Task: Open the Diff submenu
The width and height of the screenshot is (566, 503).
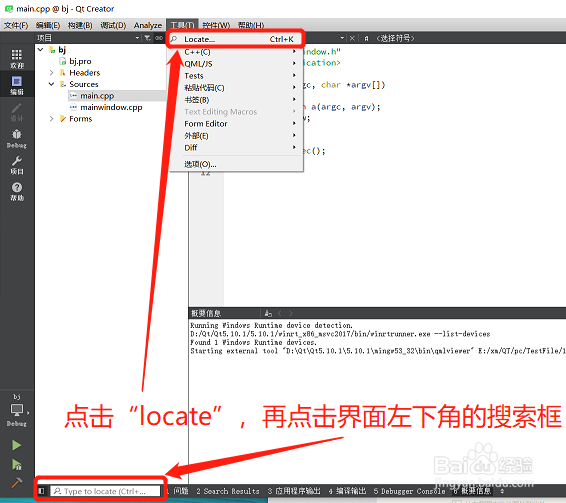Action: tap(236, 147)
